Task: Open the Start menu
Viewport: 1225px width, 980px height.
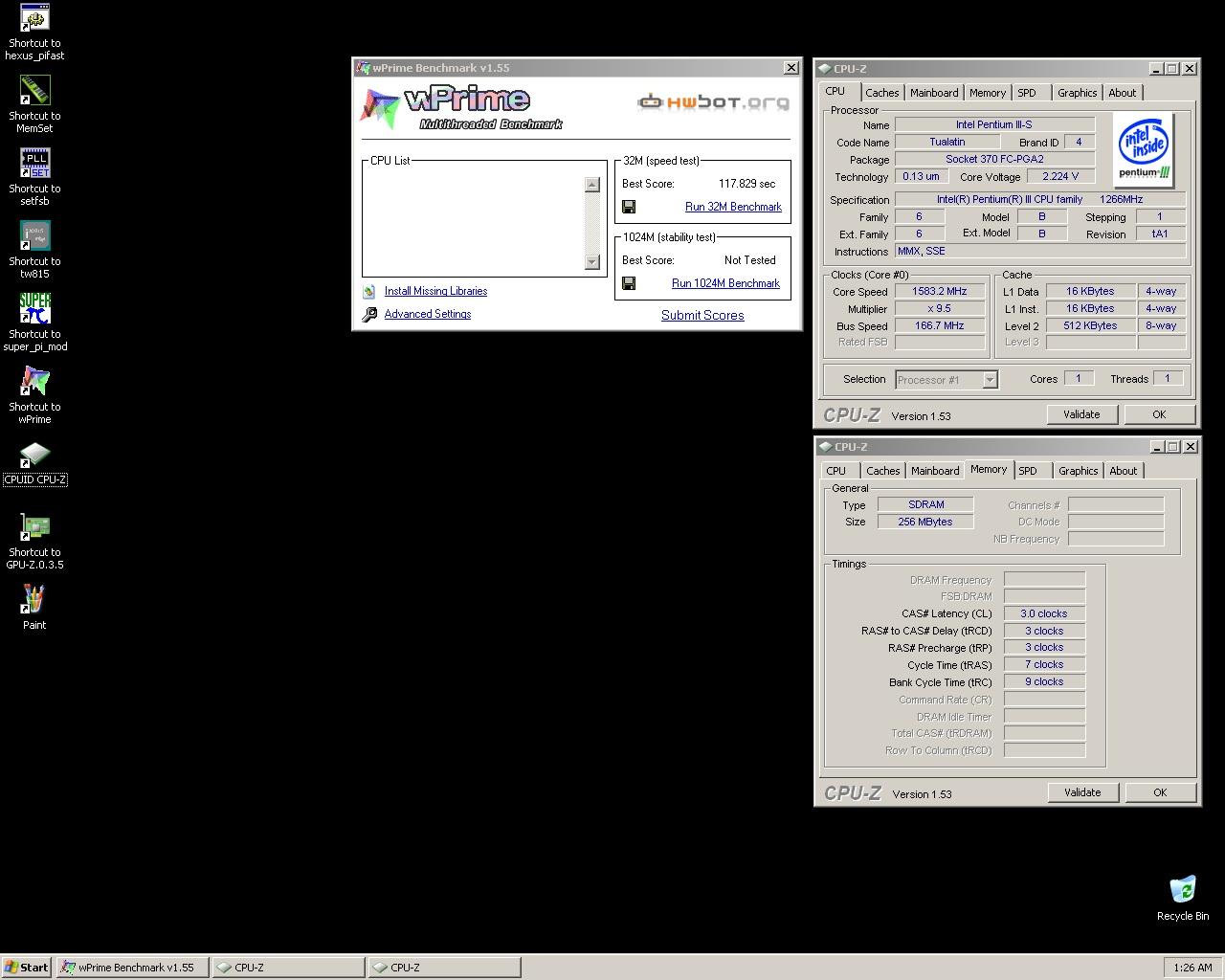Action: click(x=27, y=968)
